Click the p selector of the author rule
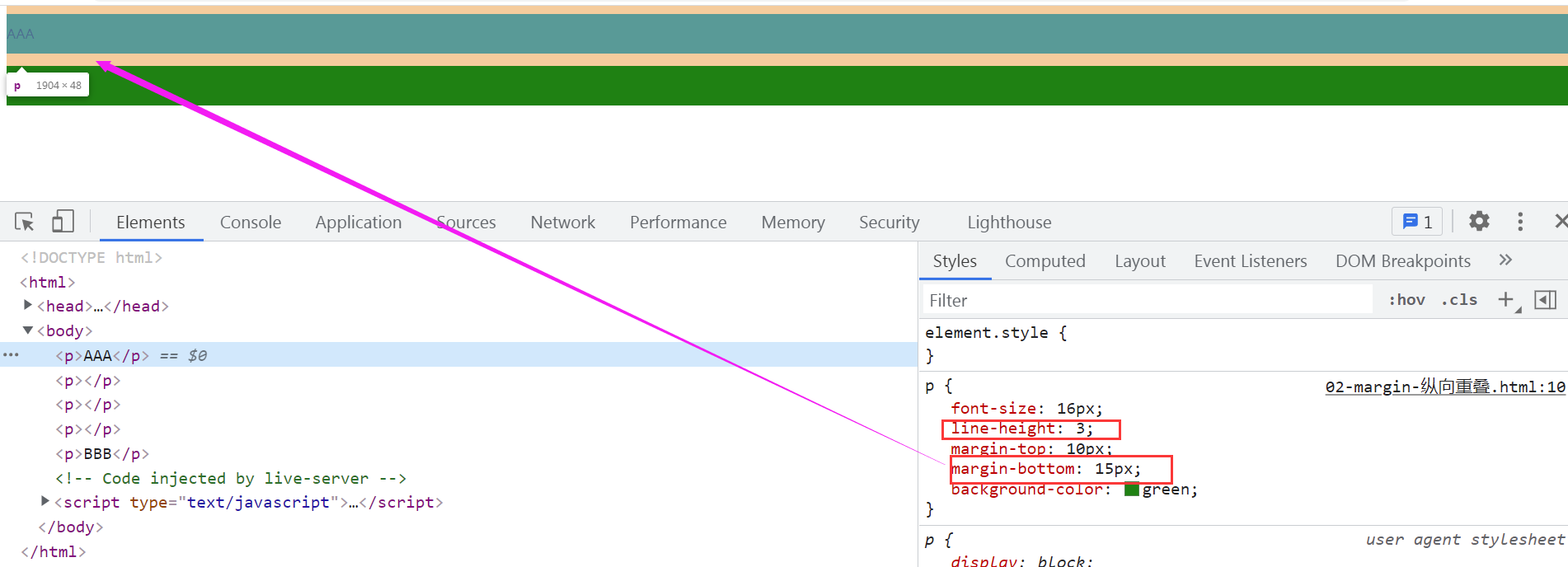The width and height of the screenshot is (1568, 567). click(930, 386)
